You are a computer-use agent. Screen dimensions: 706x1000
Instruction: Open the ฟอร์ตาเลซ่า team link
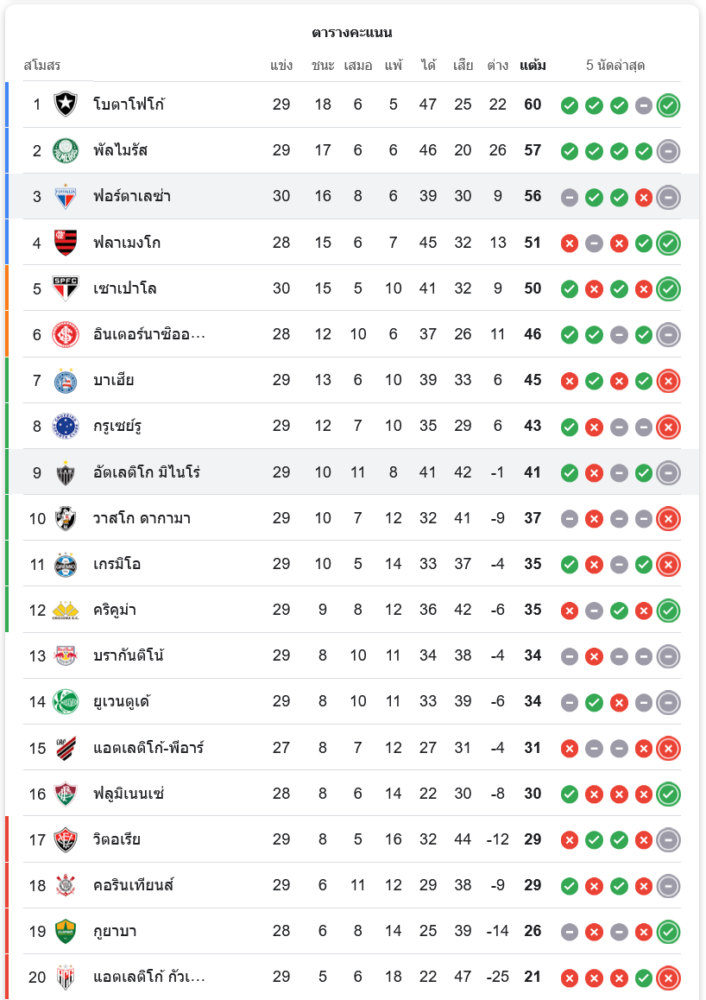(131, 196)
